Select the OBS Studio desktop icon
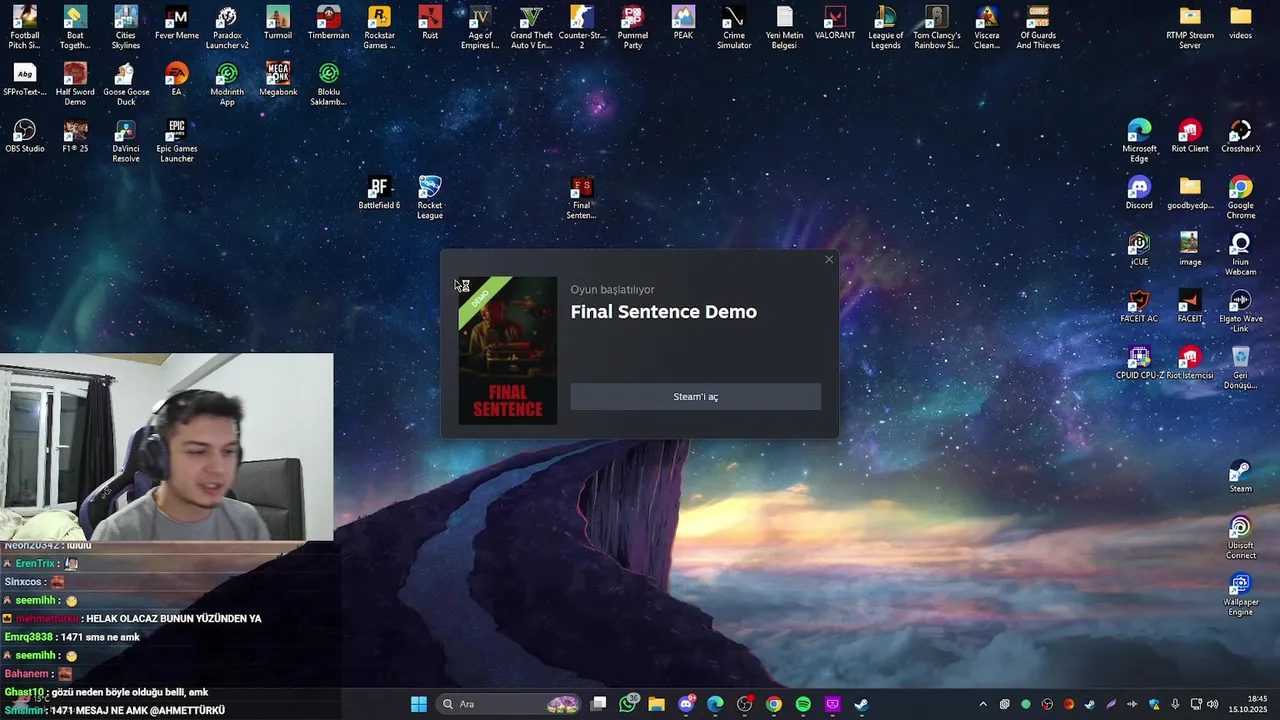Screen dimensions: 1280x720 24,137
